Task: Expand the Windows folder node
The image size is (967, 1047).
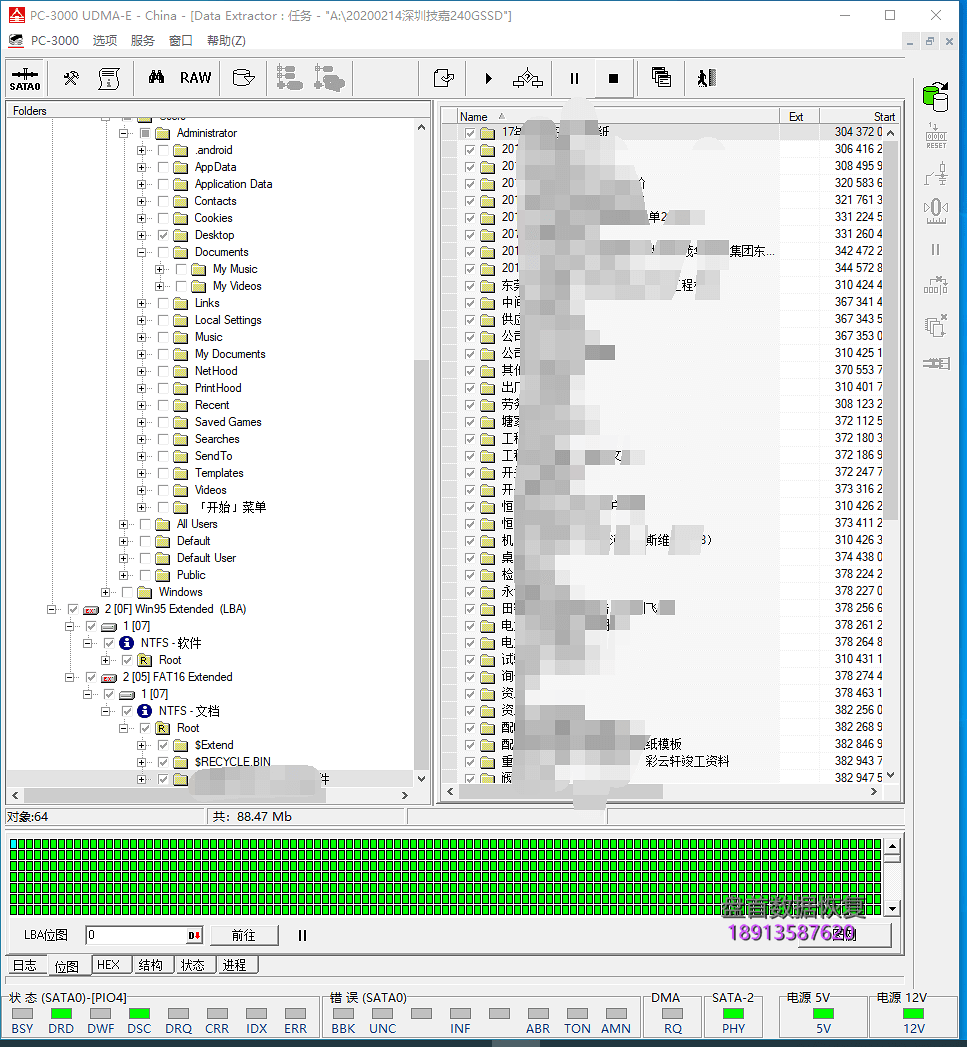Action: (x=106, y=592)
